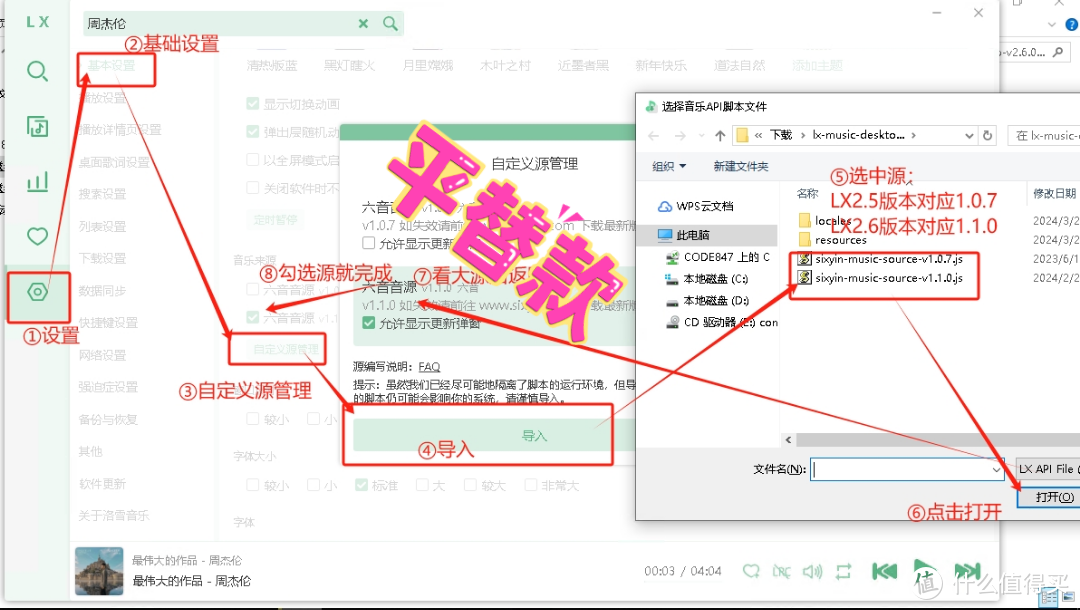The height and width of the screenshot is (610, 1080).
Task: Toggle 弹出层随机动画 checkbox
Action: 253,132
